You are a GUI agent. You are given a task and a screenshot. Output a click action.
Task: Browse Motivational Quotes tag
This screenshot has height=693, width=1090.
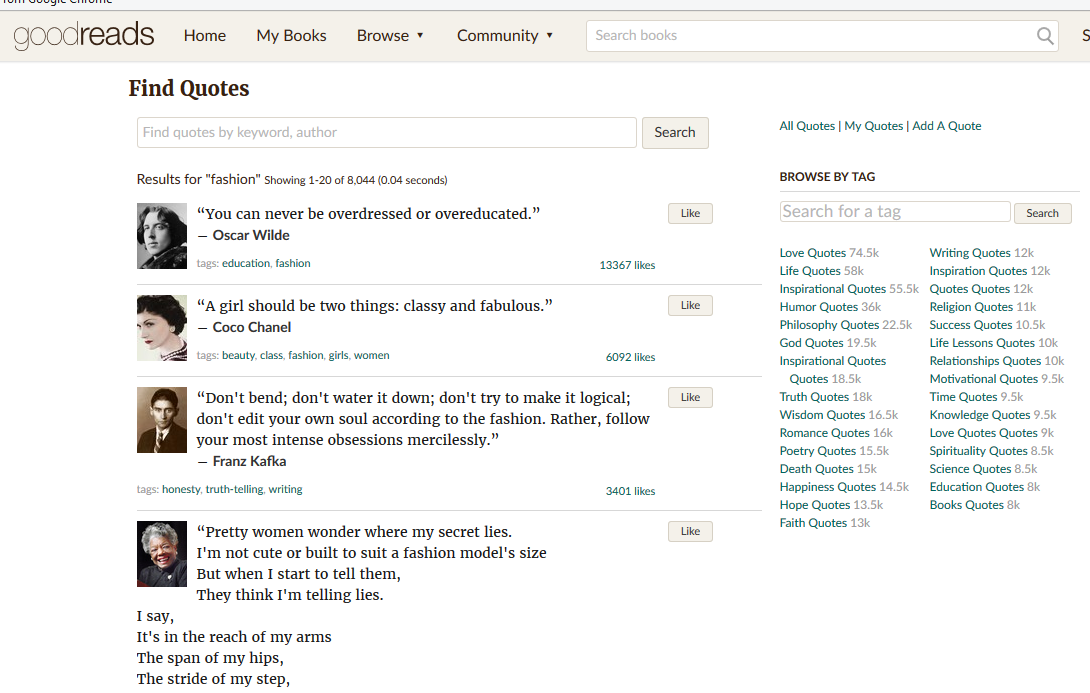(x=984, y=379)
